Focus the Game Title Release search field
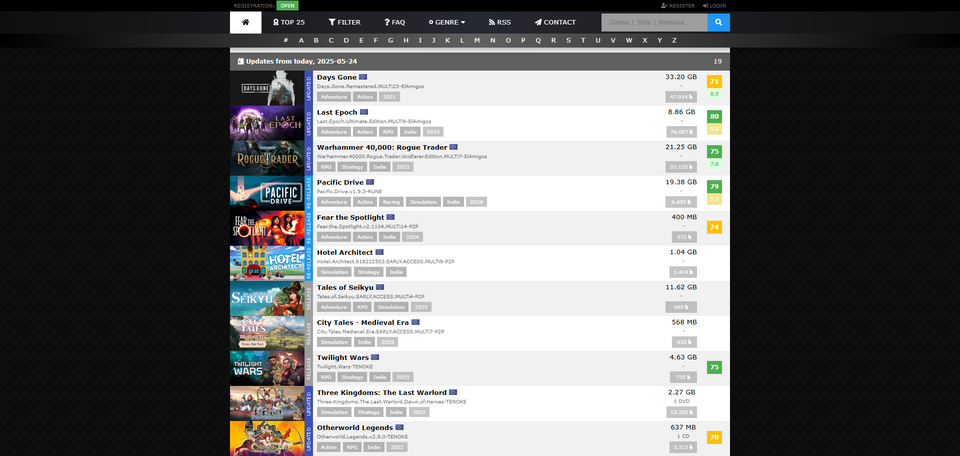960x456 pixels. 654,23
